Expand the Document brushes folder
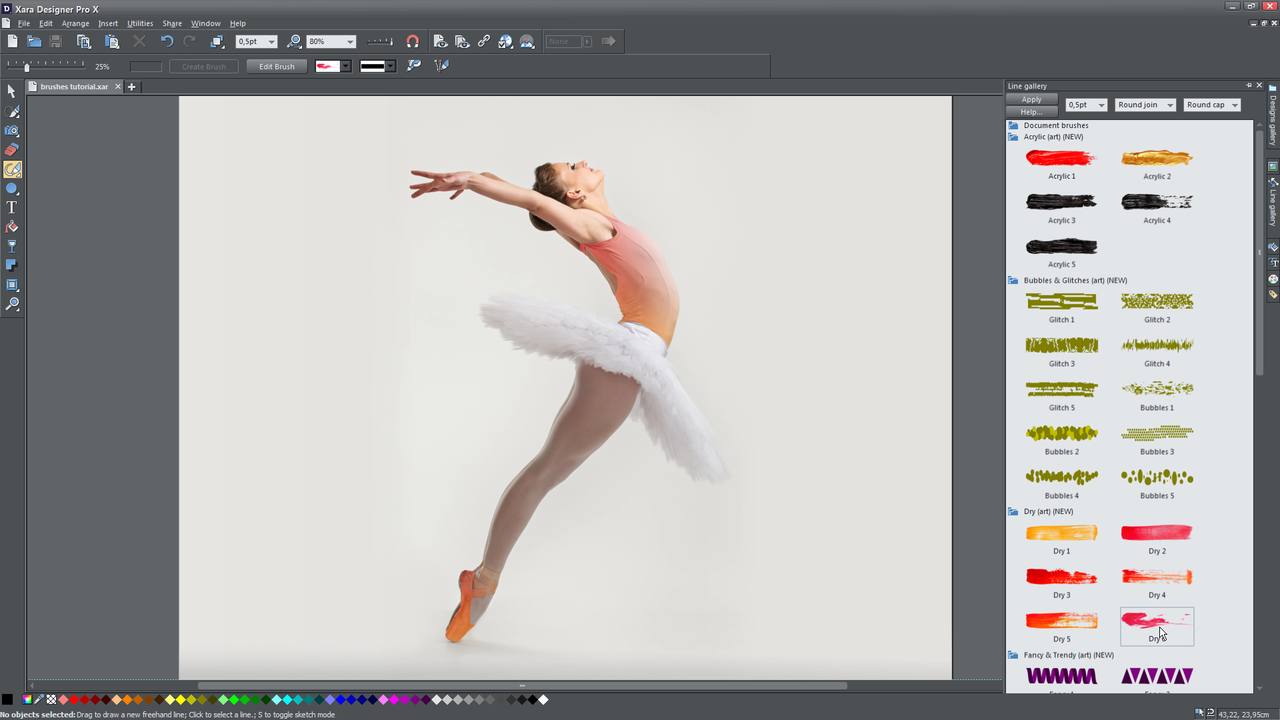The height and width of the screenshot is (720, 1280). tap(1013, 126)
